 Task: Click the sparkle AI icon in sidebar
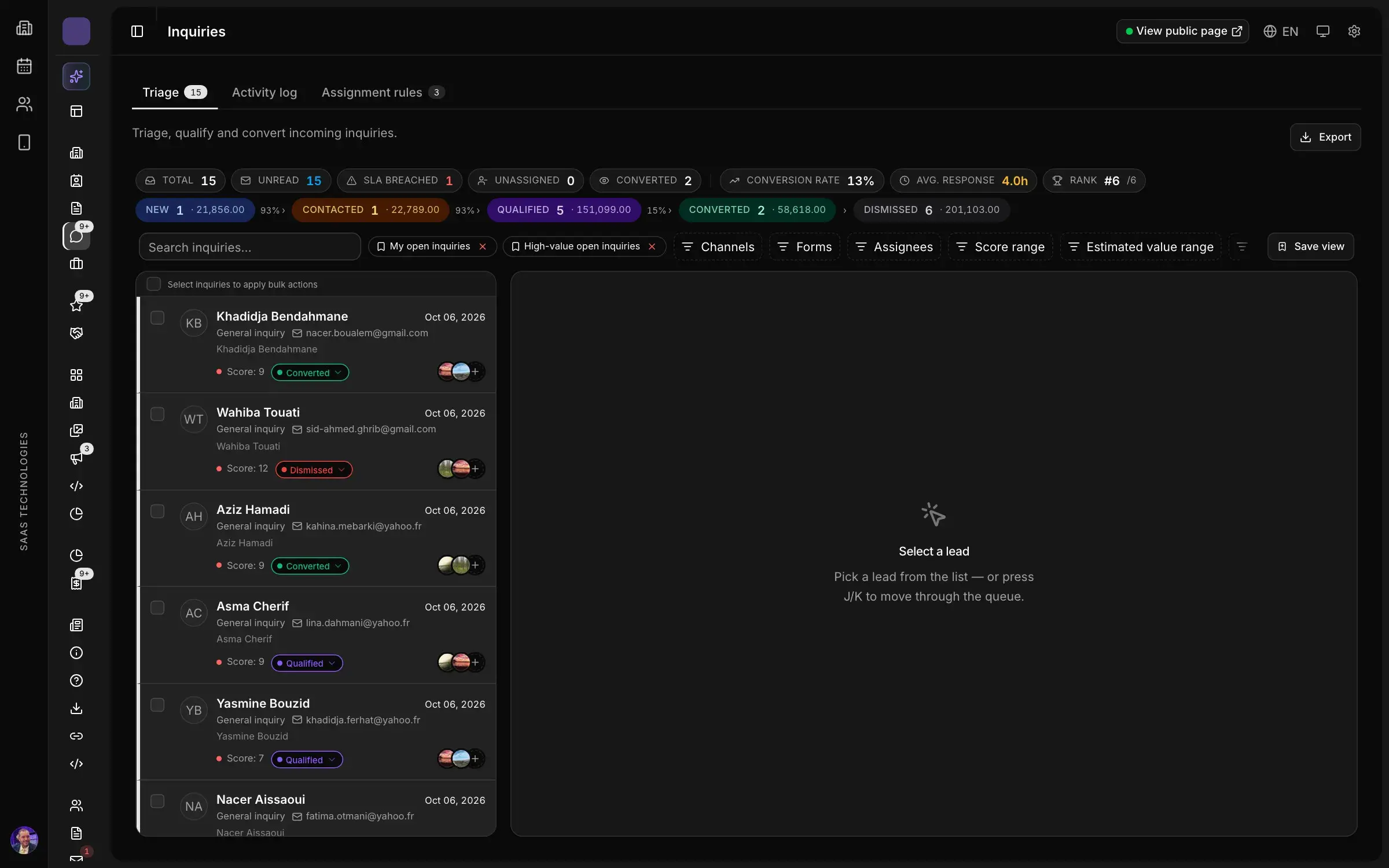(76, 76)
